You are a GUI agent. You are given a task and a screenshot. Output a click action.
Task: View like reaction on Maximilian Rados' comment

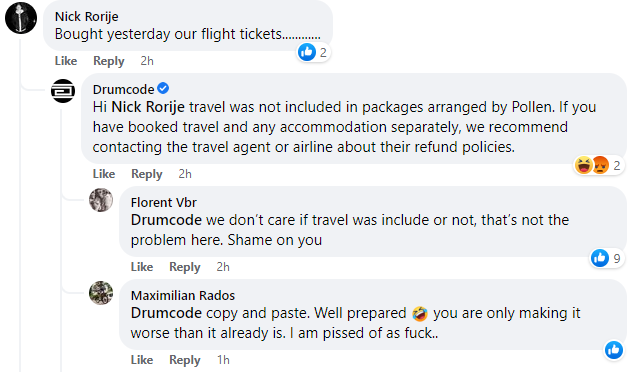(614, 350)
